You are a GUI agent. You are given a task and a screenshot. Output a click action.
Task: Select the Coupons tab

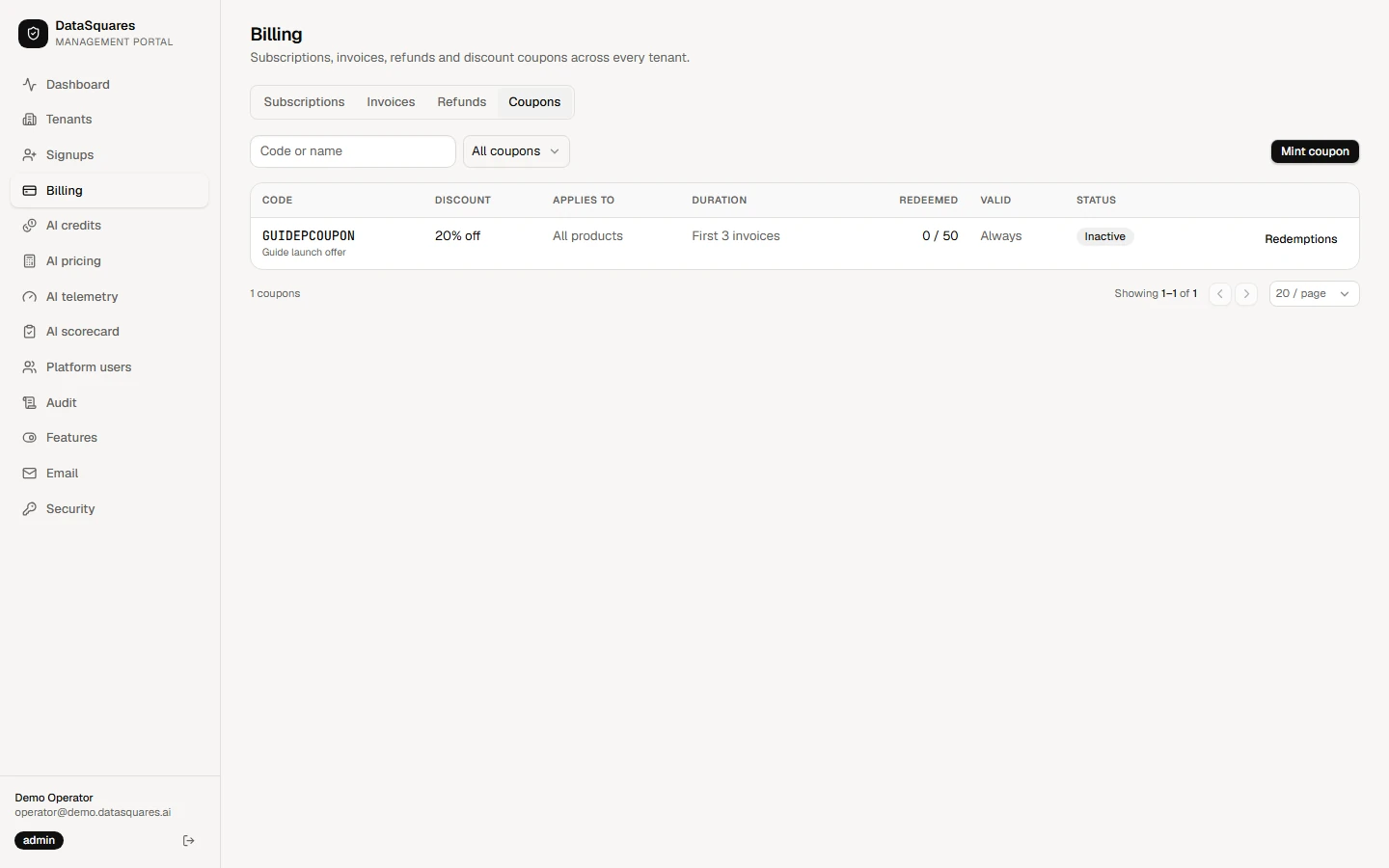coord(534,102)
